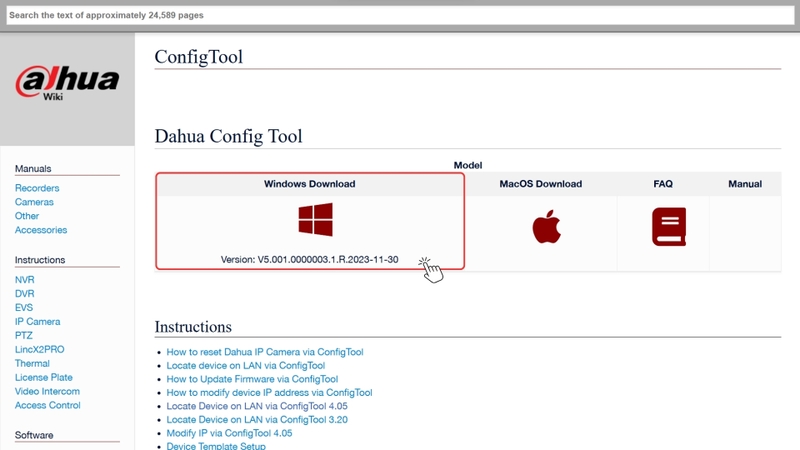The height and width of the screenshot is (450, 800).
Task: Open 'Locate Device on LAN via ConfigTool 4.05'
Action: [x=257, y=406]
